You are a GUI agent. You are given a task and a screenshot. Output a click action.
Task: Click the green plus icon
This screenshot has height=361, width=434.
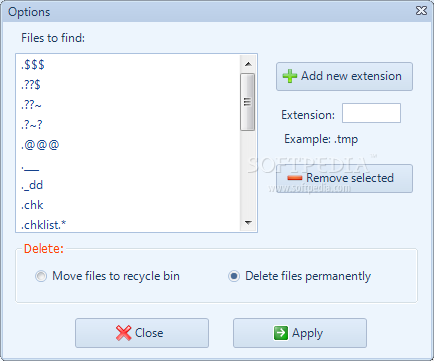(290, 76)
